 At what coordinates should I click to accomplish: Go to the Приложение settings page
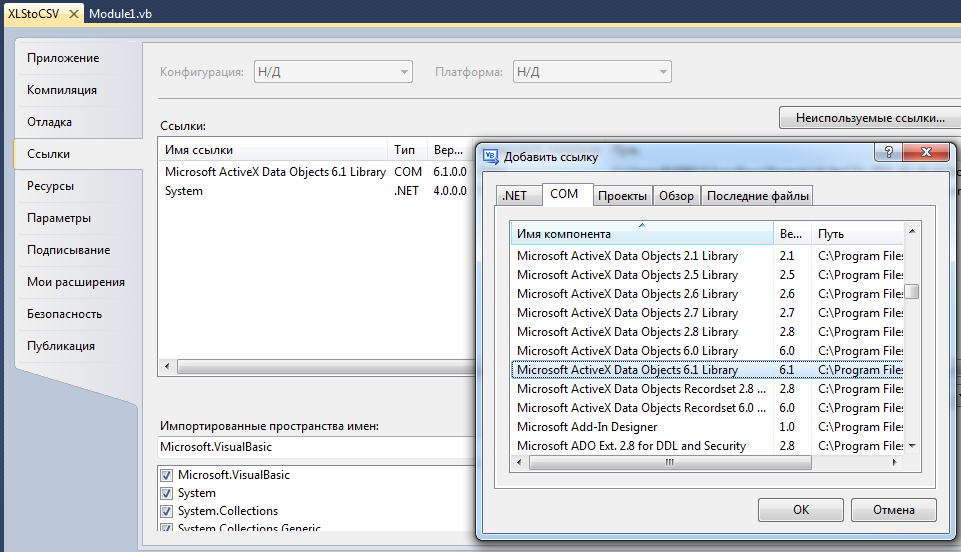78,58
